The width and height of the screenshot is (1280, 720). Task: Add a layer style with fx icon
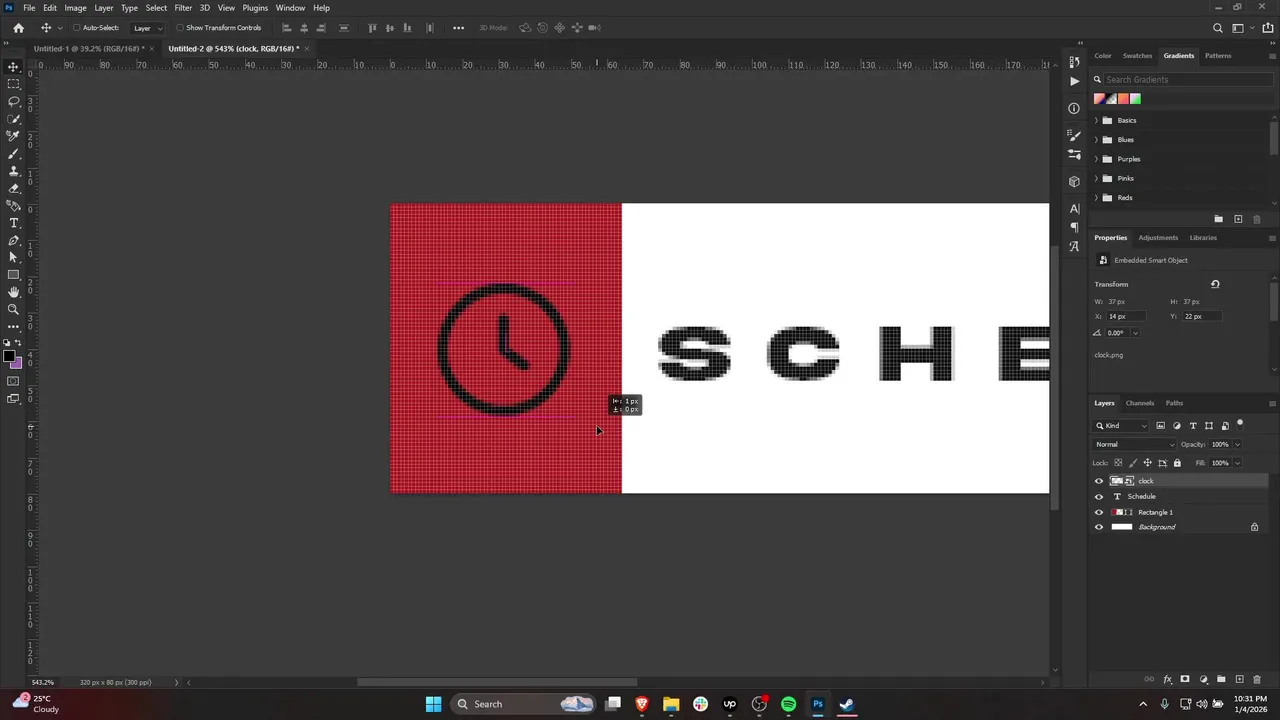(x=1167, y=680)
